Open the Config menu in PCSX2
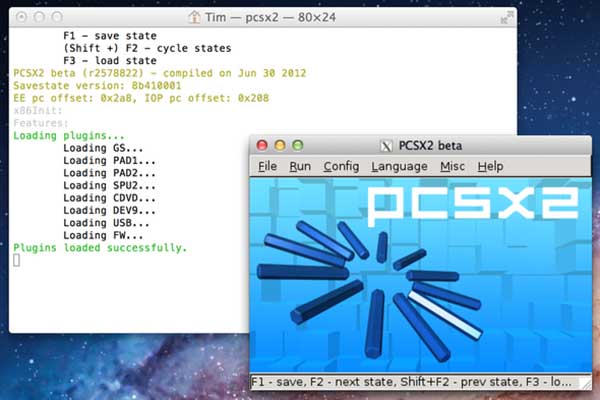The image size is (600, 400). pos(341,167)
